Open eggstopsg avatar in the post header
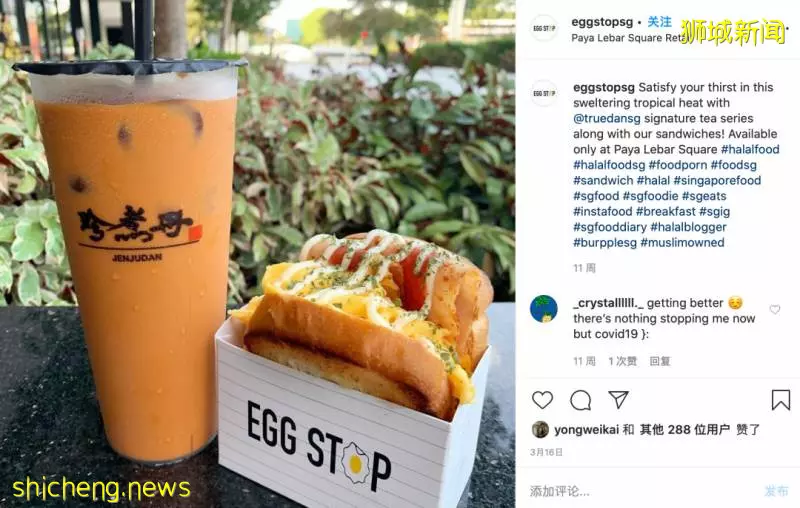This screenshot has width=800, height=508. 544,29
